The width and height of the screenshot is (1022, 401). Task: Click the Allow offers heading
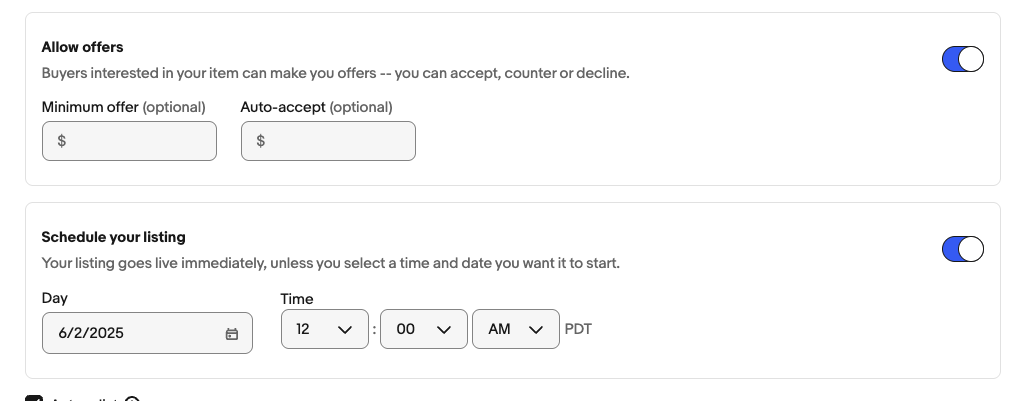(x=82, y=47)
